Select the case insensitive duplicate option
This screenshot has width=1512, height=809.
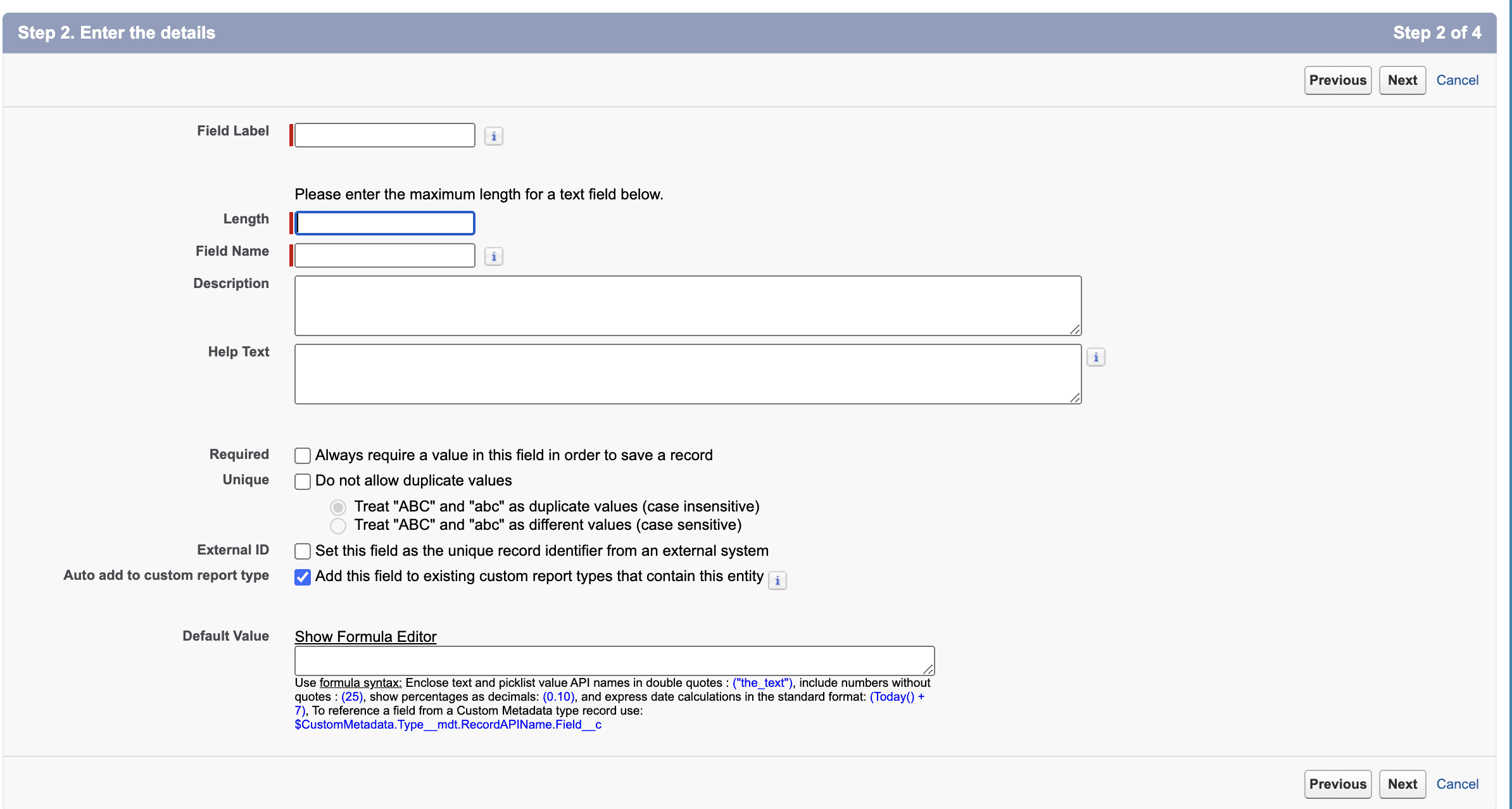pos(338,507)
